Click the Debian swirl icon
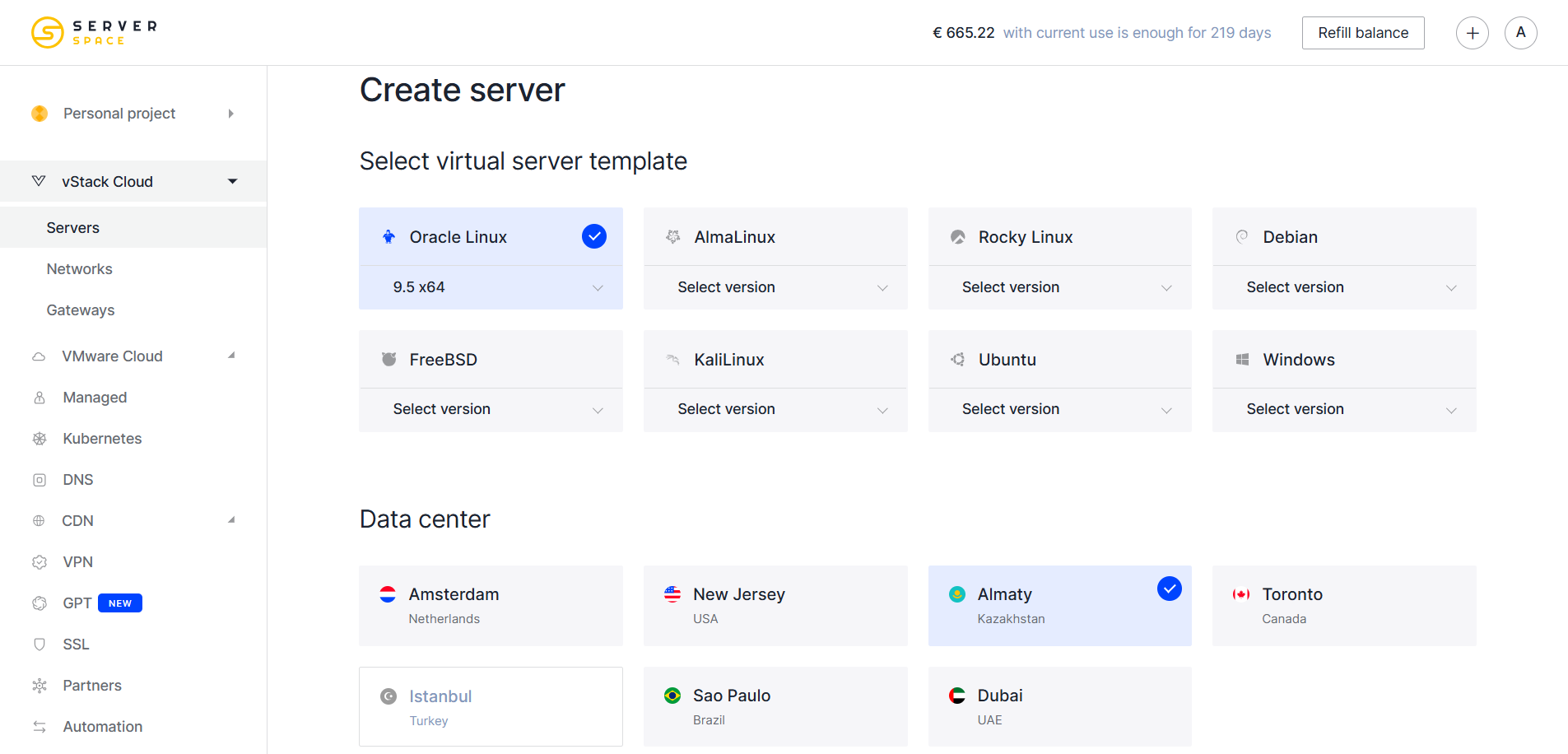Screen dimensions: 1568x754 click(1242, 237)
